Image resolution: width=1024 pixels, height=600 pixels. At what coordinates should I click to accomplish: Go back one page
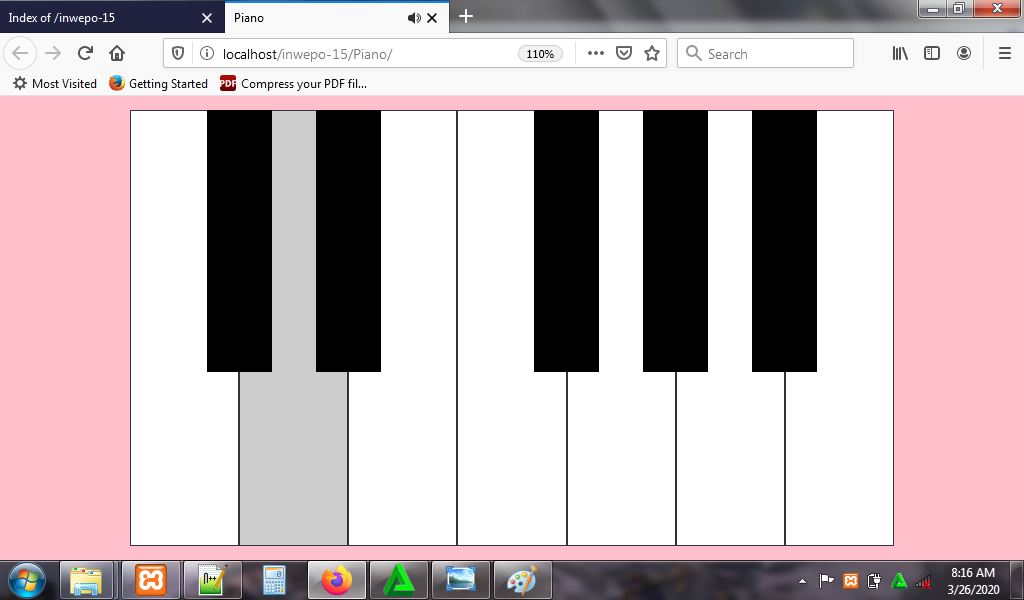(x=20, y=53)
